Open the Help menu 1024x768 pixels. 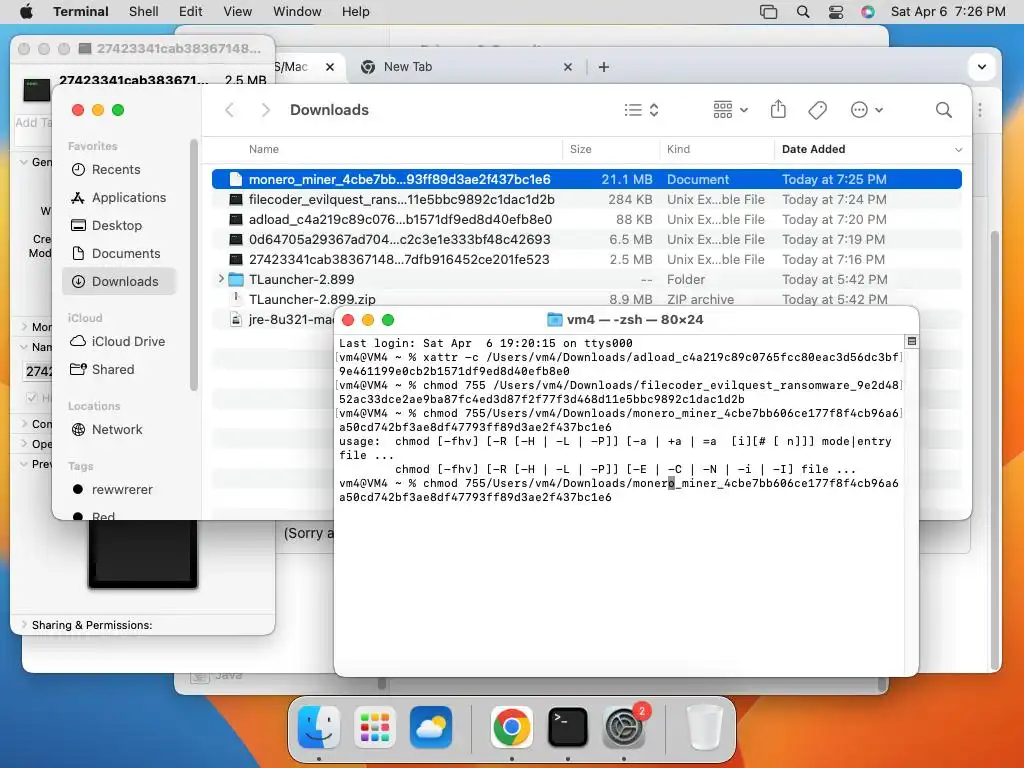pyautogui.click(x=355, y=11)
